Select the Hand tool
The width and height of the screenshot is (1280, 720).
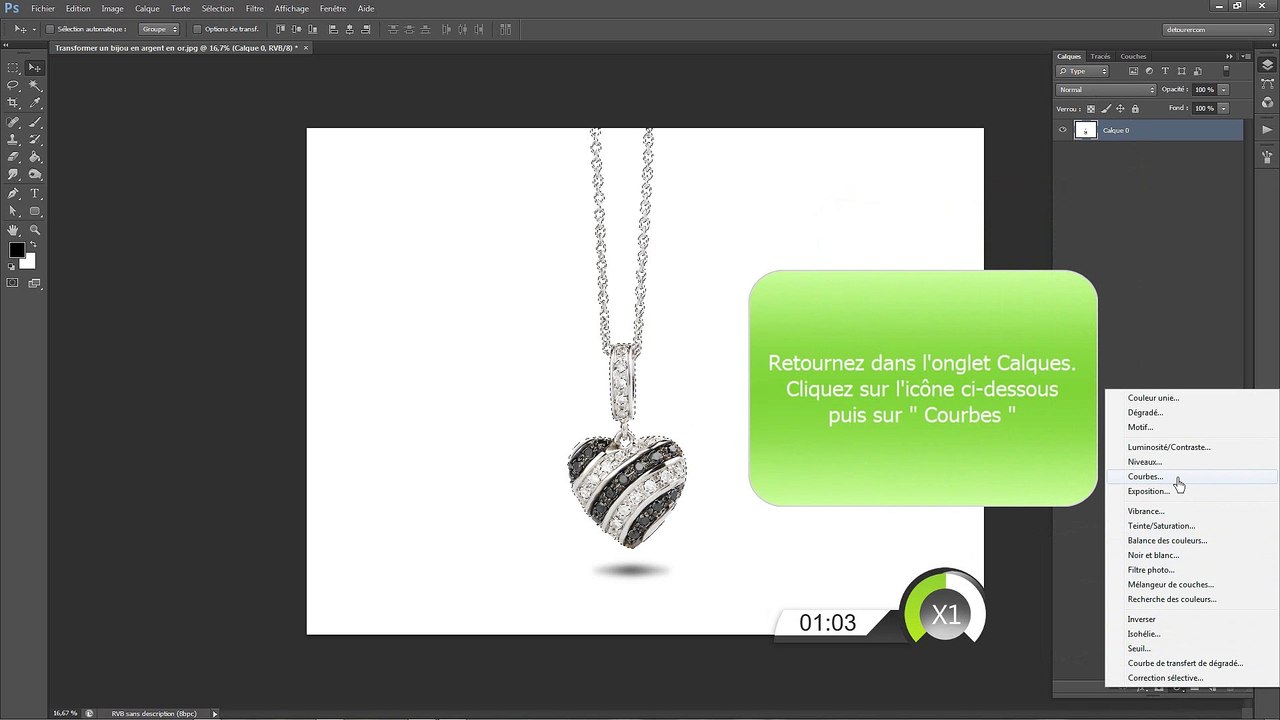pyautogui.click(x=13, y=230)
